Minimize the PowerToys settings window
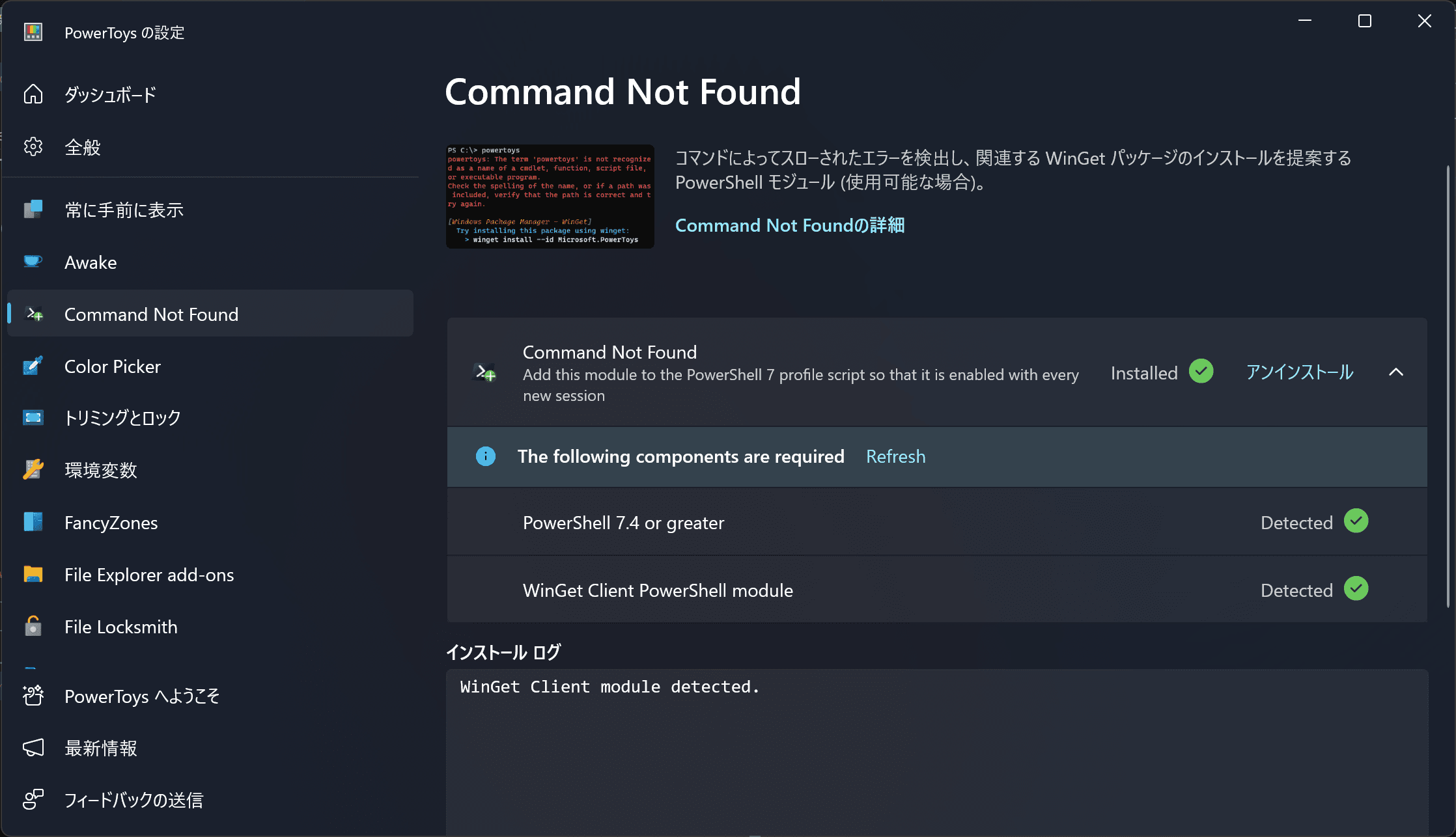 [1305, 21]
